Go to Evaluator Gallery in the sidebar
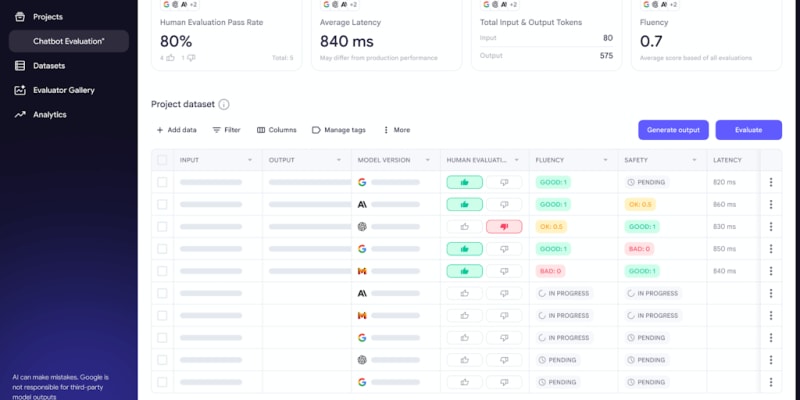800x400 pixels. [63, 90]
